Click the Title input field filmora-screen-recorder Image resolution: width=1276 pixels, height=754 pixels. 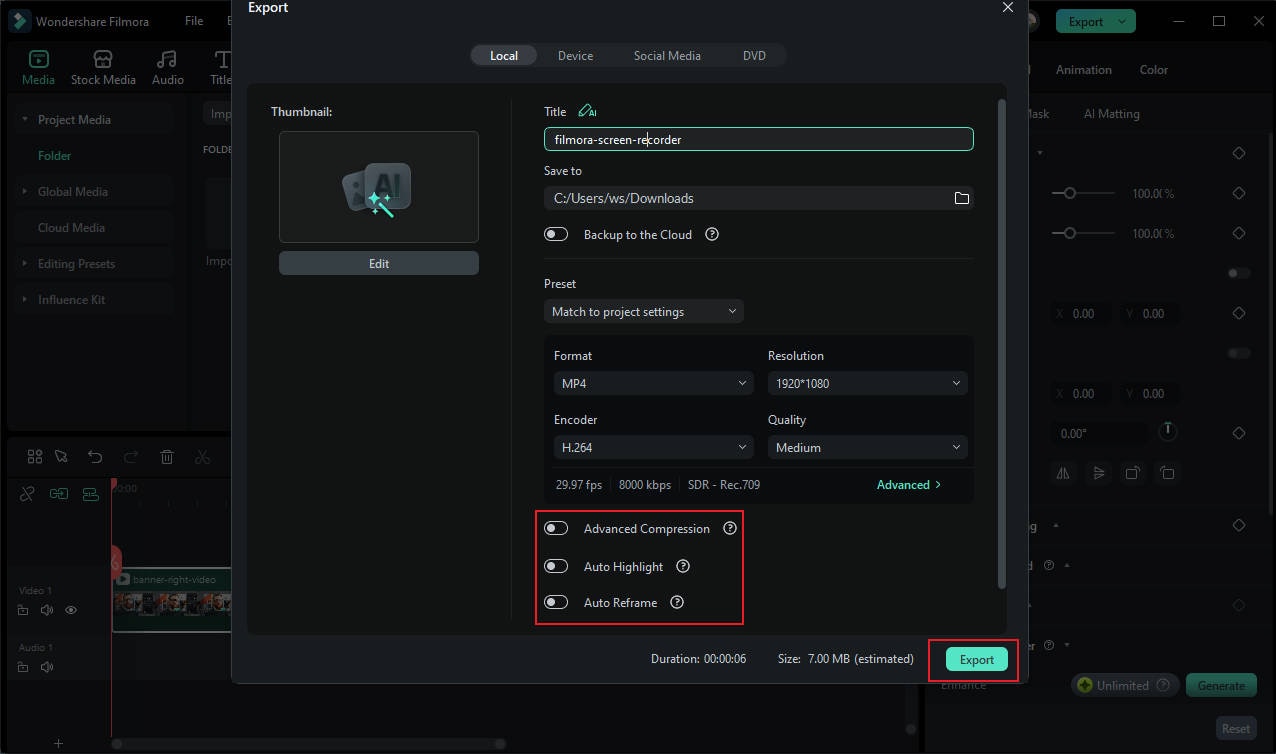(759, 139)
